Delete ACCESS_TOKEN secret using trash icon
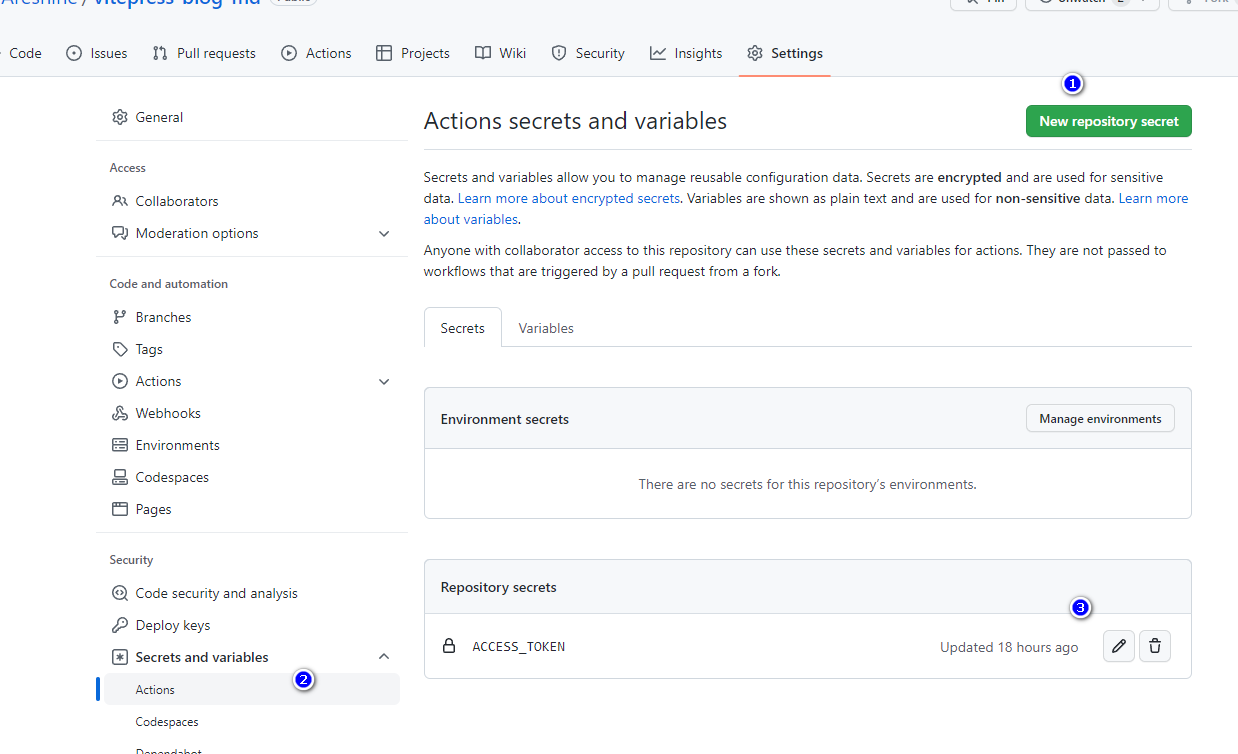Screen dimensions: 1238x754 pos(1155,646)
